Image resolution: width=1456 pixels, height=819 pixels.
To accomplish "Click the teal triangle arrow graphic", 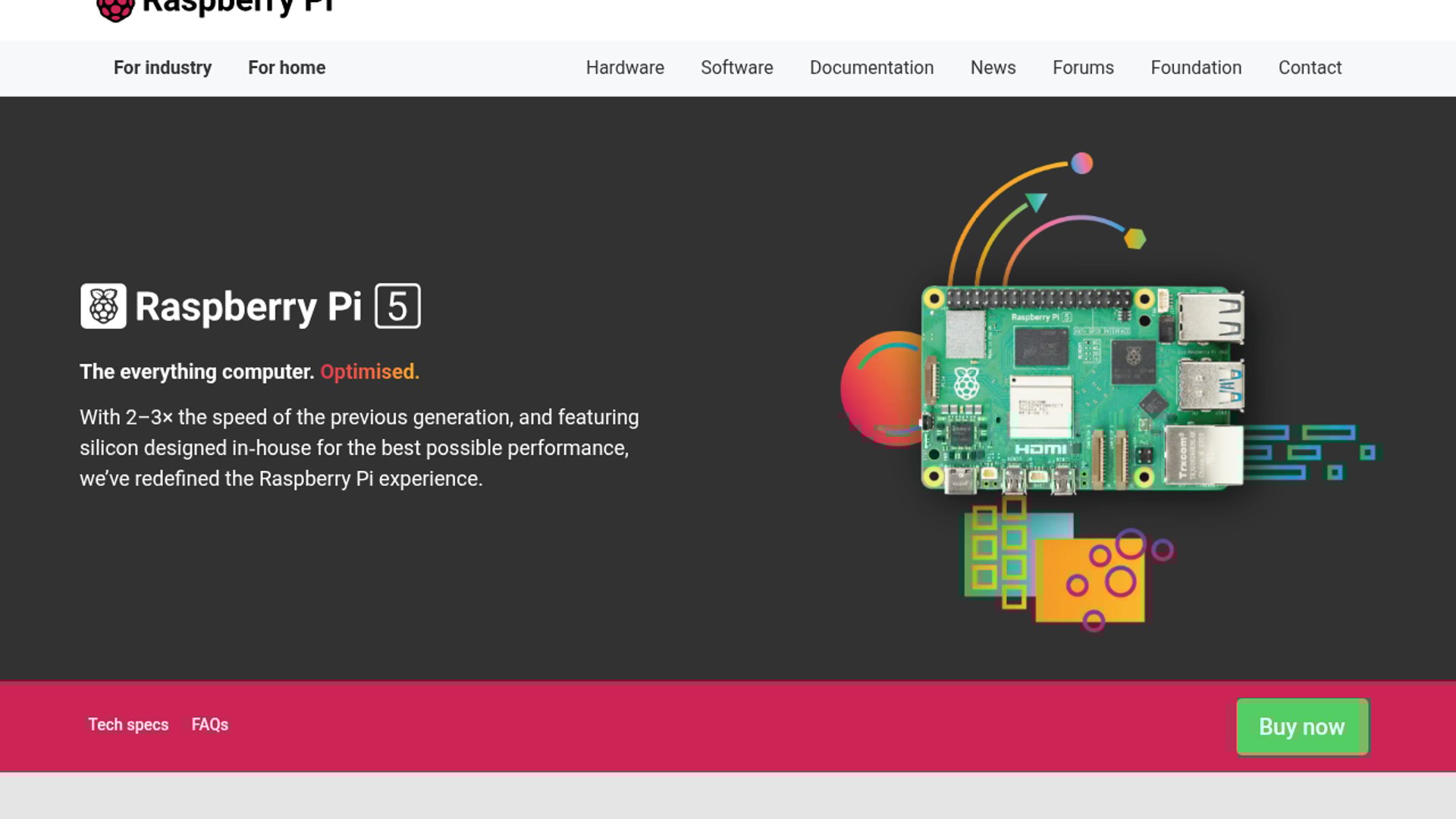I will click(1036, 202).
